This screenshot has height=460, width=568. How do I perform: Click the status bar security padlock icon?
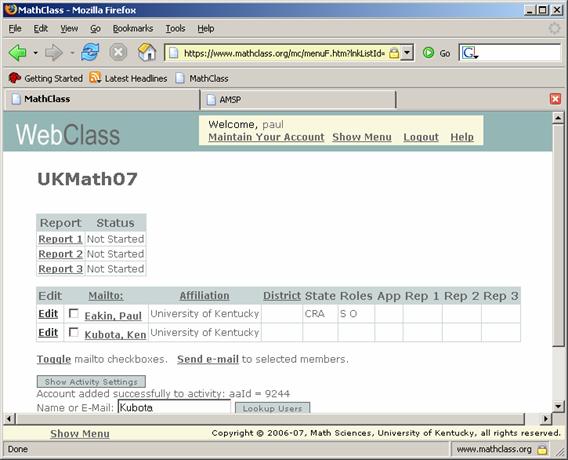coord(542,449)
